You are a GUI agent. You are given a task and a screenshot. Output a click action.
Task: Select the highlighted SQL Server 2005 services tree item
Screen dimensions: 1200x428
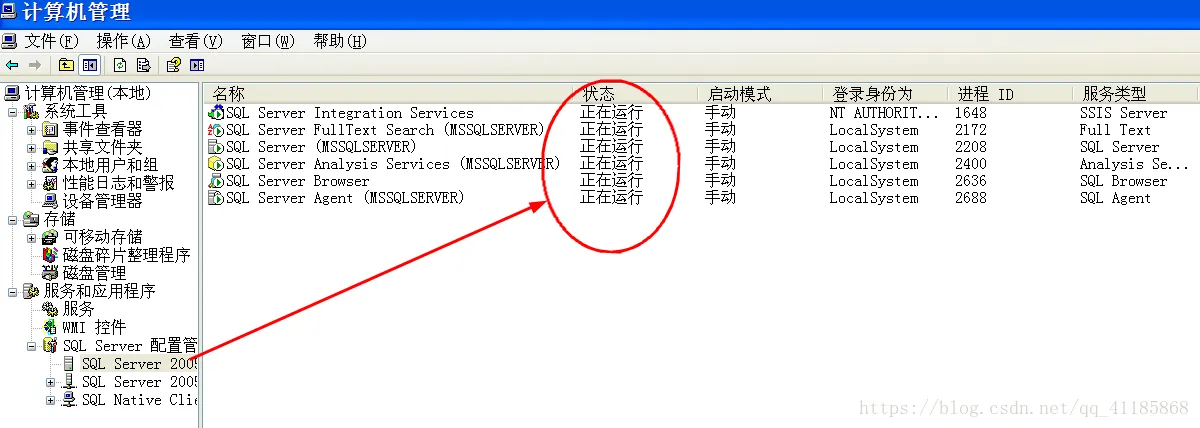point(140,364)
